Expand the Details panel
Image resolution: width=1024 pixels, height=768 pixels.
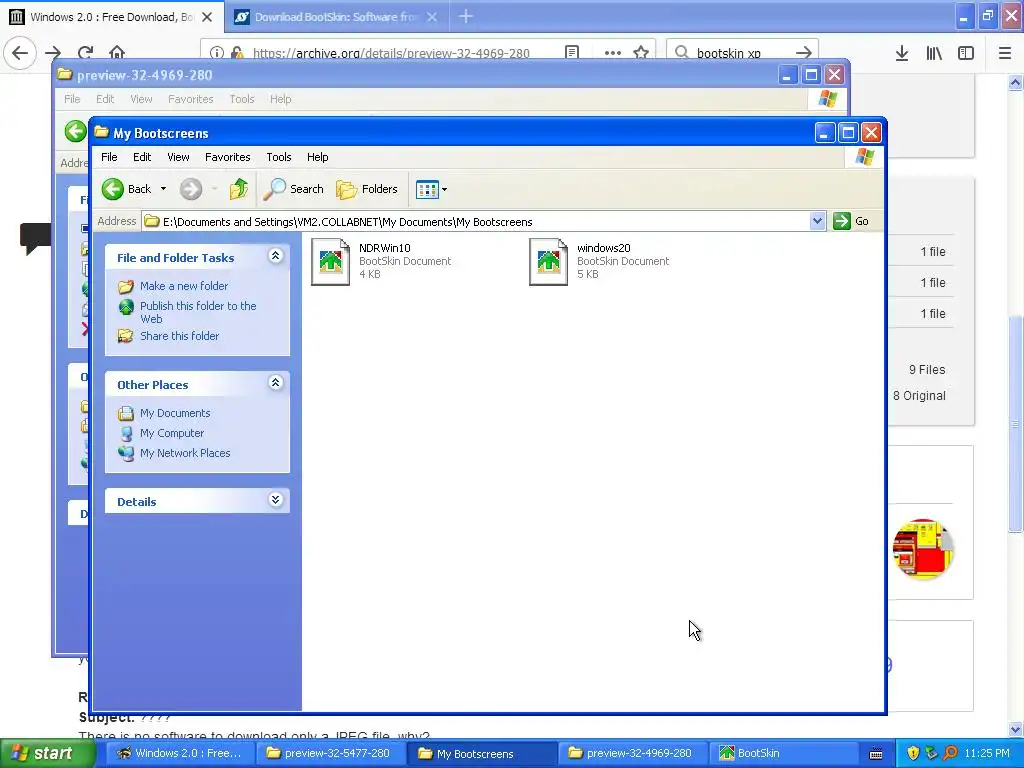276,500
